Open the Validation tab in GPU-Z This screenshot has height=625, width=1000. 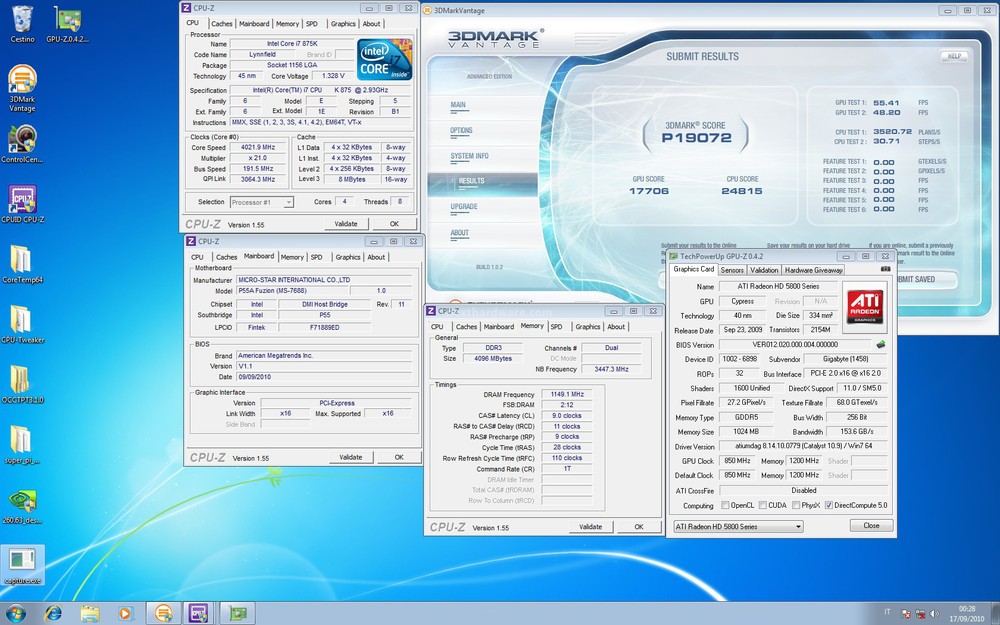pos(763,270)
